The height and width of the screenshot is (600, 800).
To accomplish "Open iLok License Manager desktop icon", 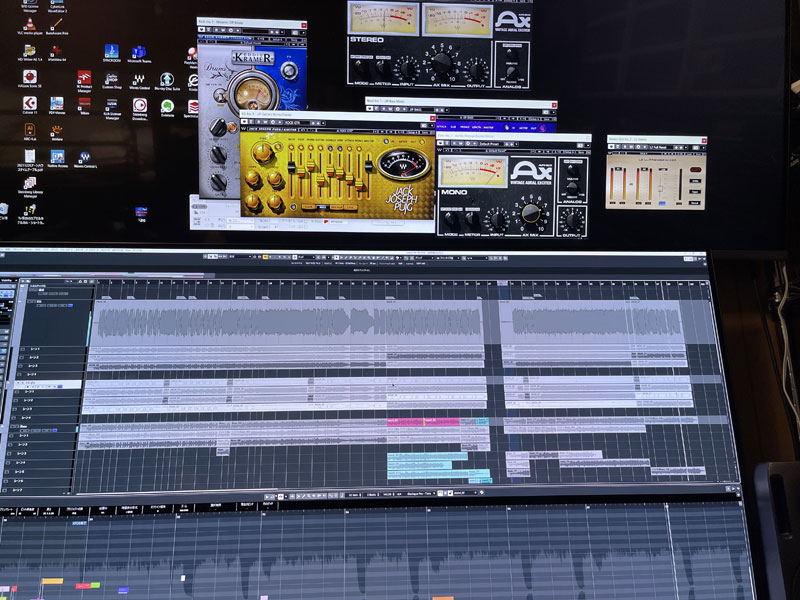I will coord(112,108).
